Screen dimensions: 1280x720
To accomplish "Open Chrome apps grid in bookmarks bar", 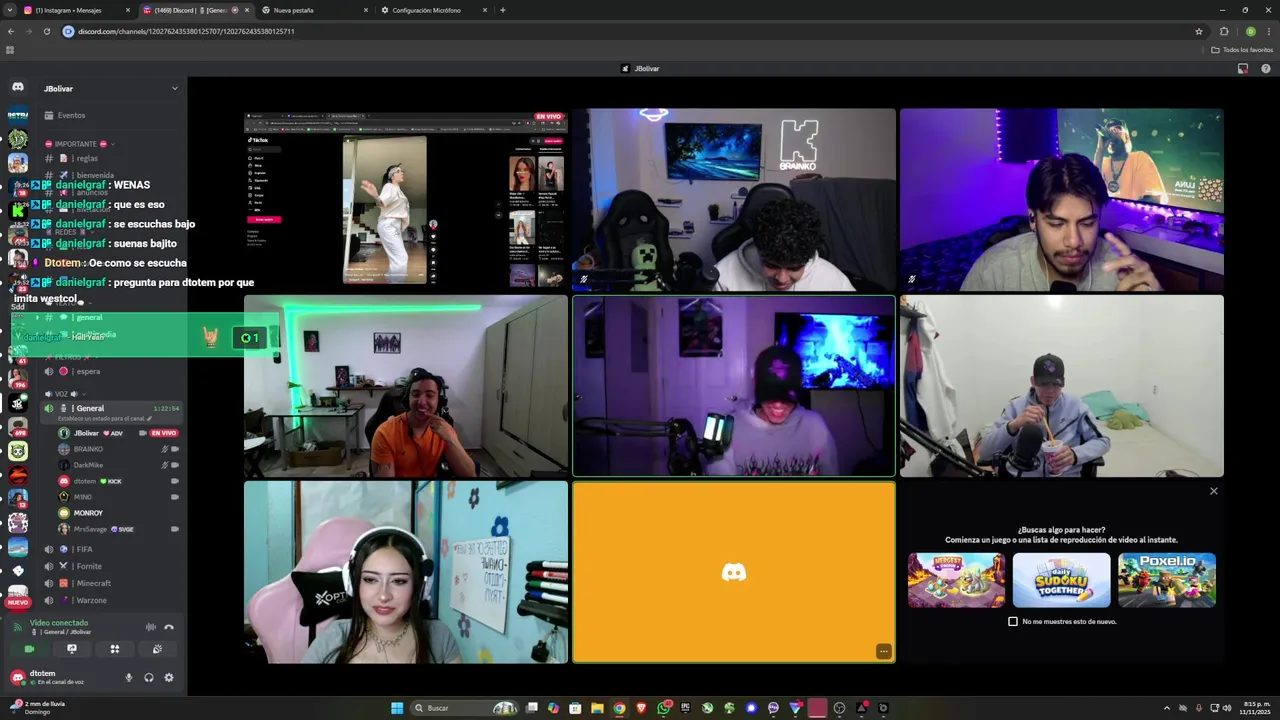I will 10,49.
